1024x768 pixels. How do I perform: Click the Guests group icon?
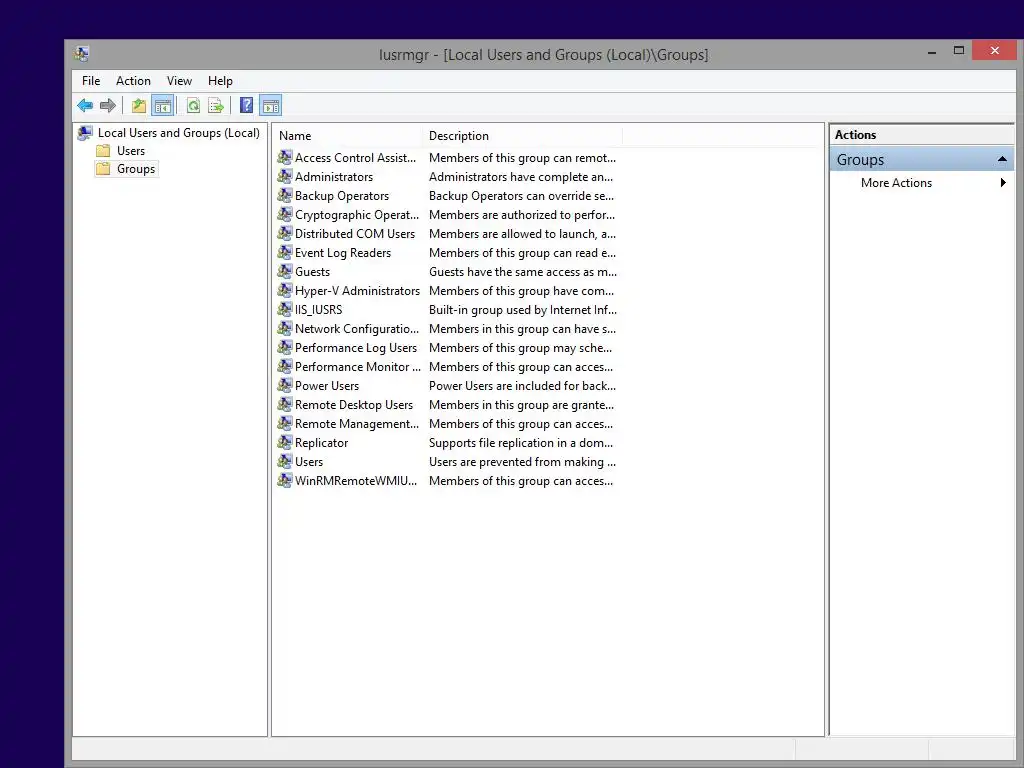285,271
